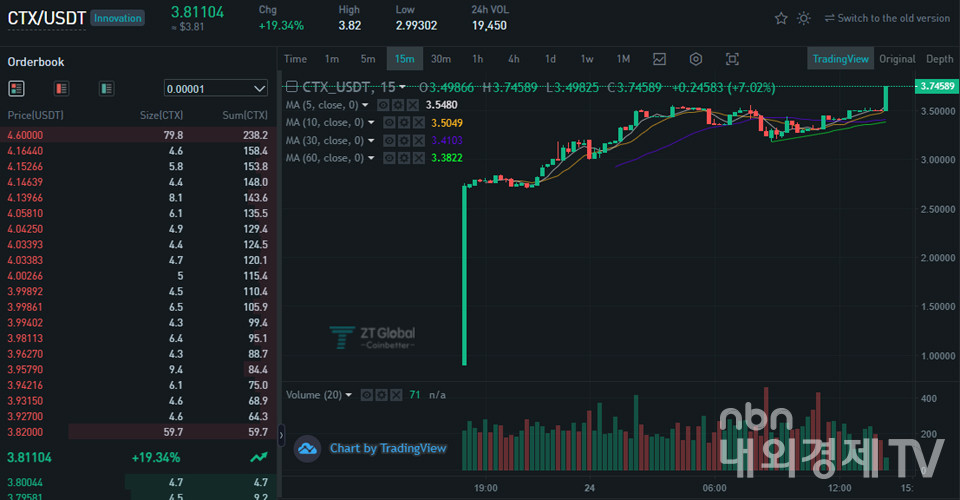Screen dimensions: 960x500
Task: Switch to the Depth chart tab
Action: [940, 59]
